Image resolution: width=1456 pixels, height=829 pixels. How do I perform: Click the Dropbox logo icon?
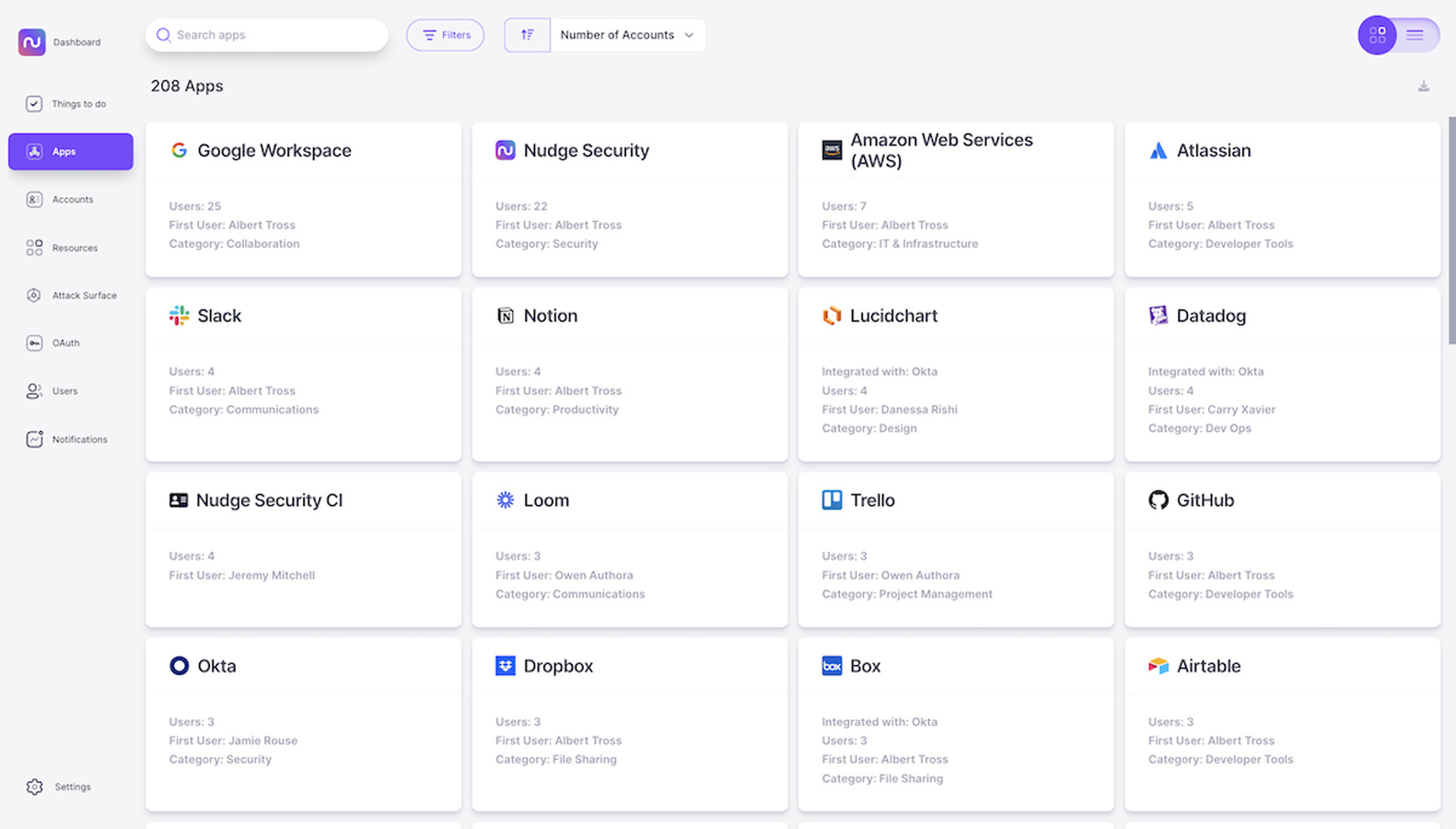pos(506,666)
